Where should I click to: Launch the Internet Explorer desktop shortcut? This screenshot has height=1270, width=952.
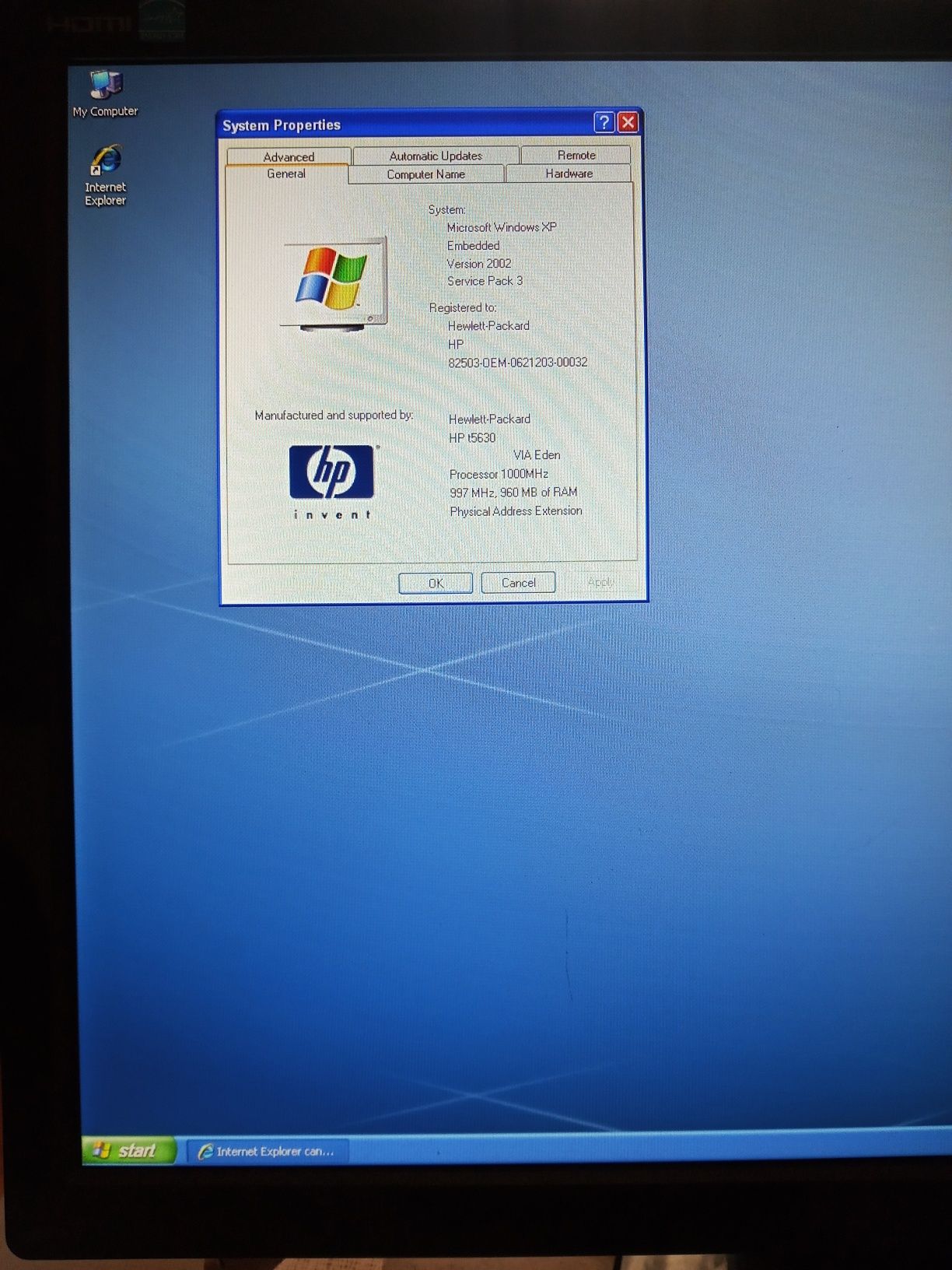pos(106,175)
